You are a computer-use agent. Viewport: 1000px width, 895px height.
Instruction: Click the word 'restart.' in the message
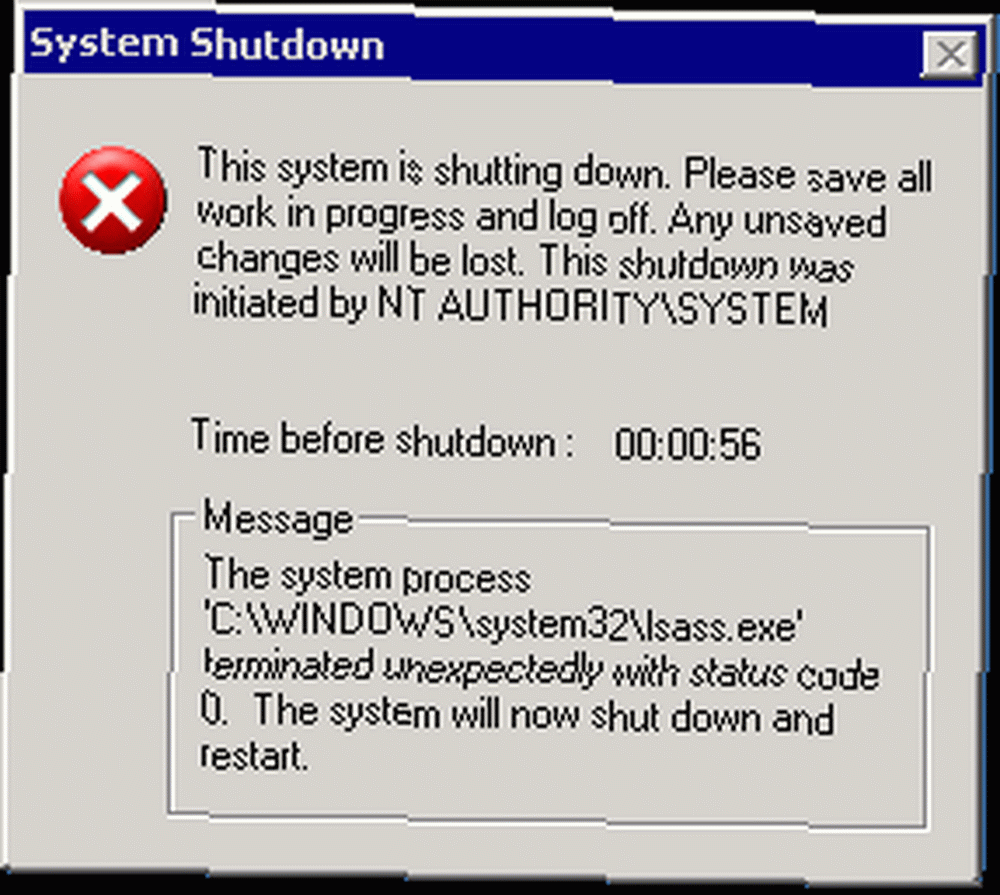coord(254,757)
